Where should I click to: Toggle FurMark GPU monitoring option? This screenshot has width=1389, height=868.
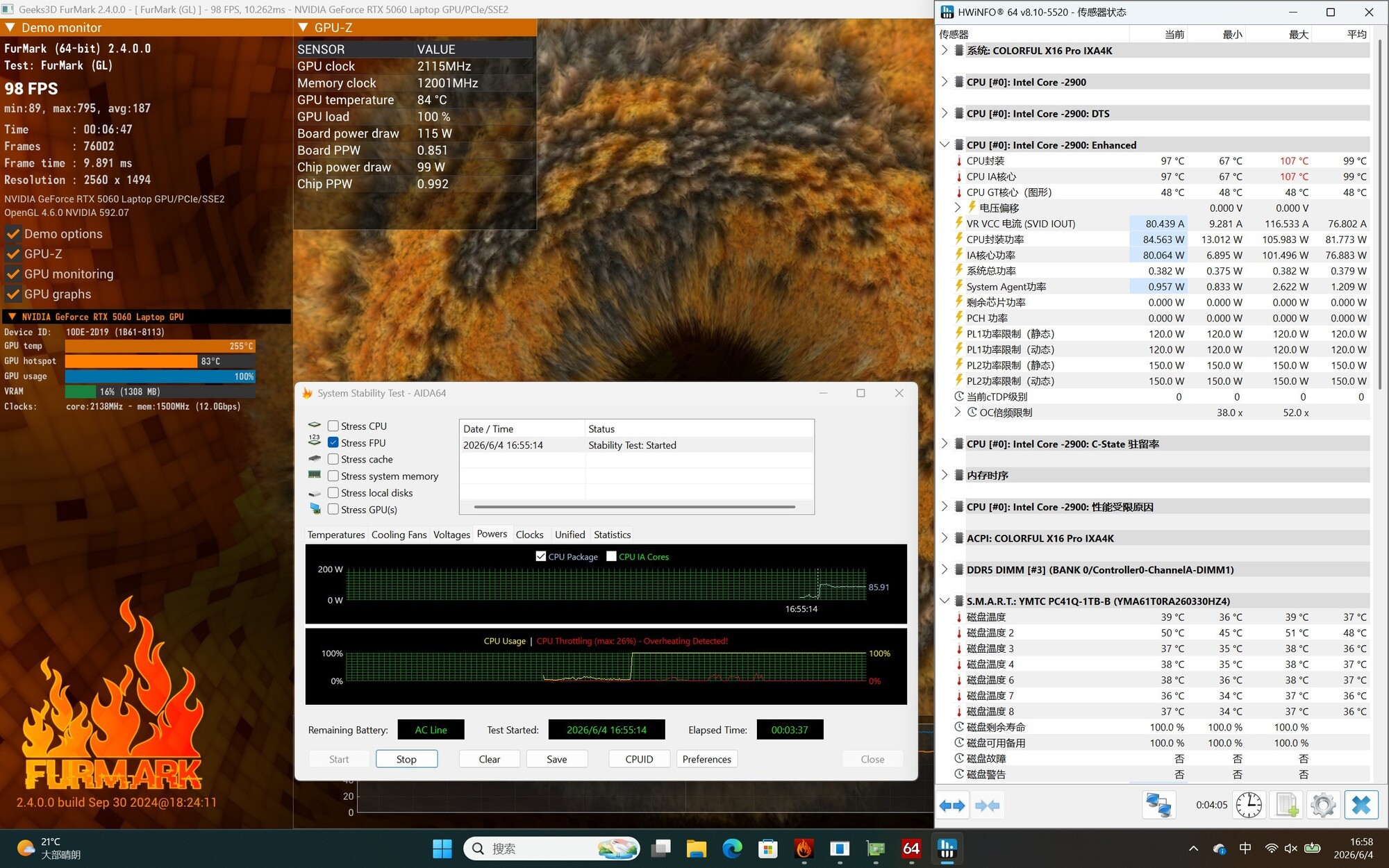(13, 274)
